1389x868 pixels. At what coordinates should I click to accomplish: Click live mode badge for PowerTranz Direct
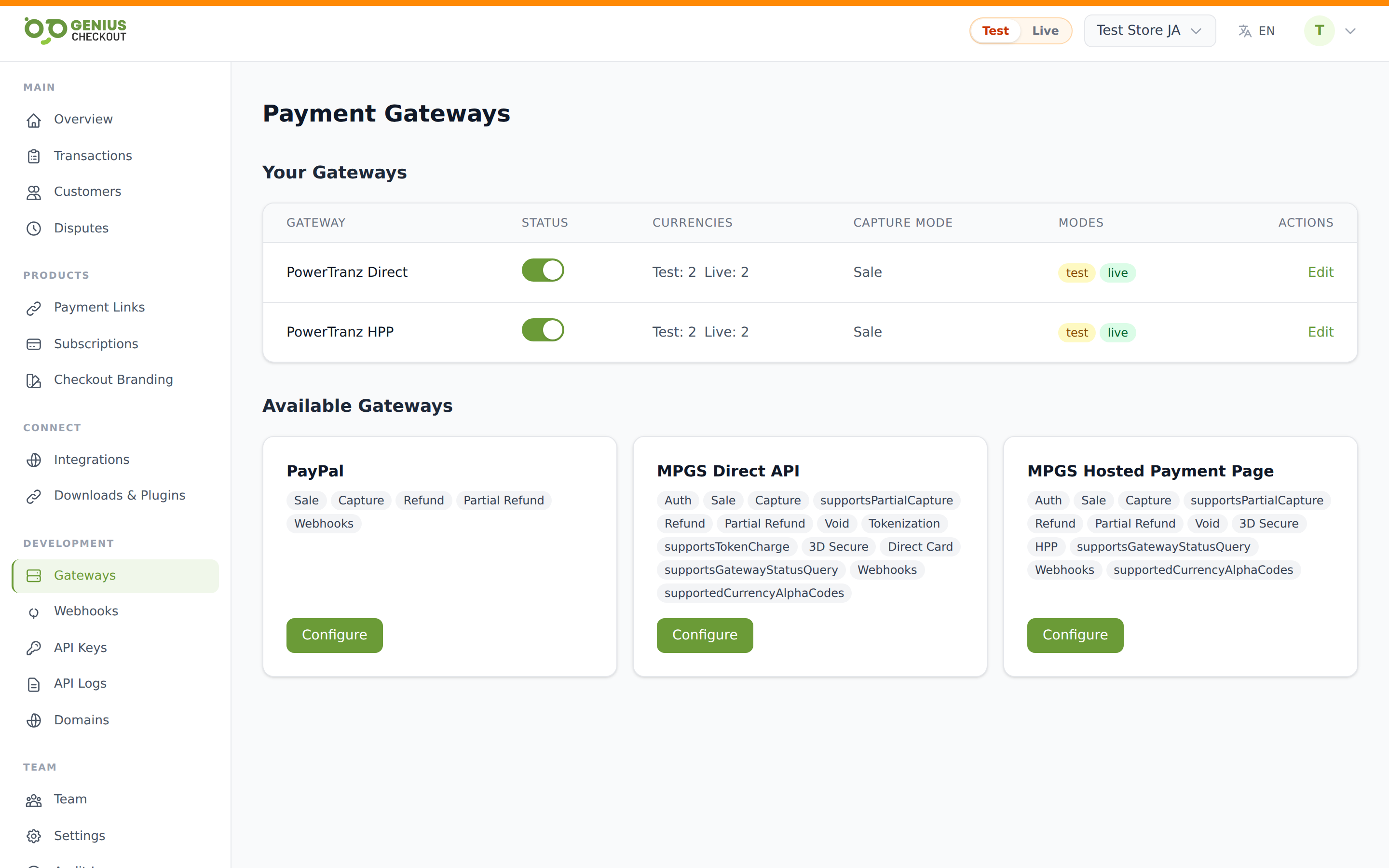pos(1117,272)
